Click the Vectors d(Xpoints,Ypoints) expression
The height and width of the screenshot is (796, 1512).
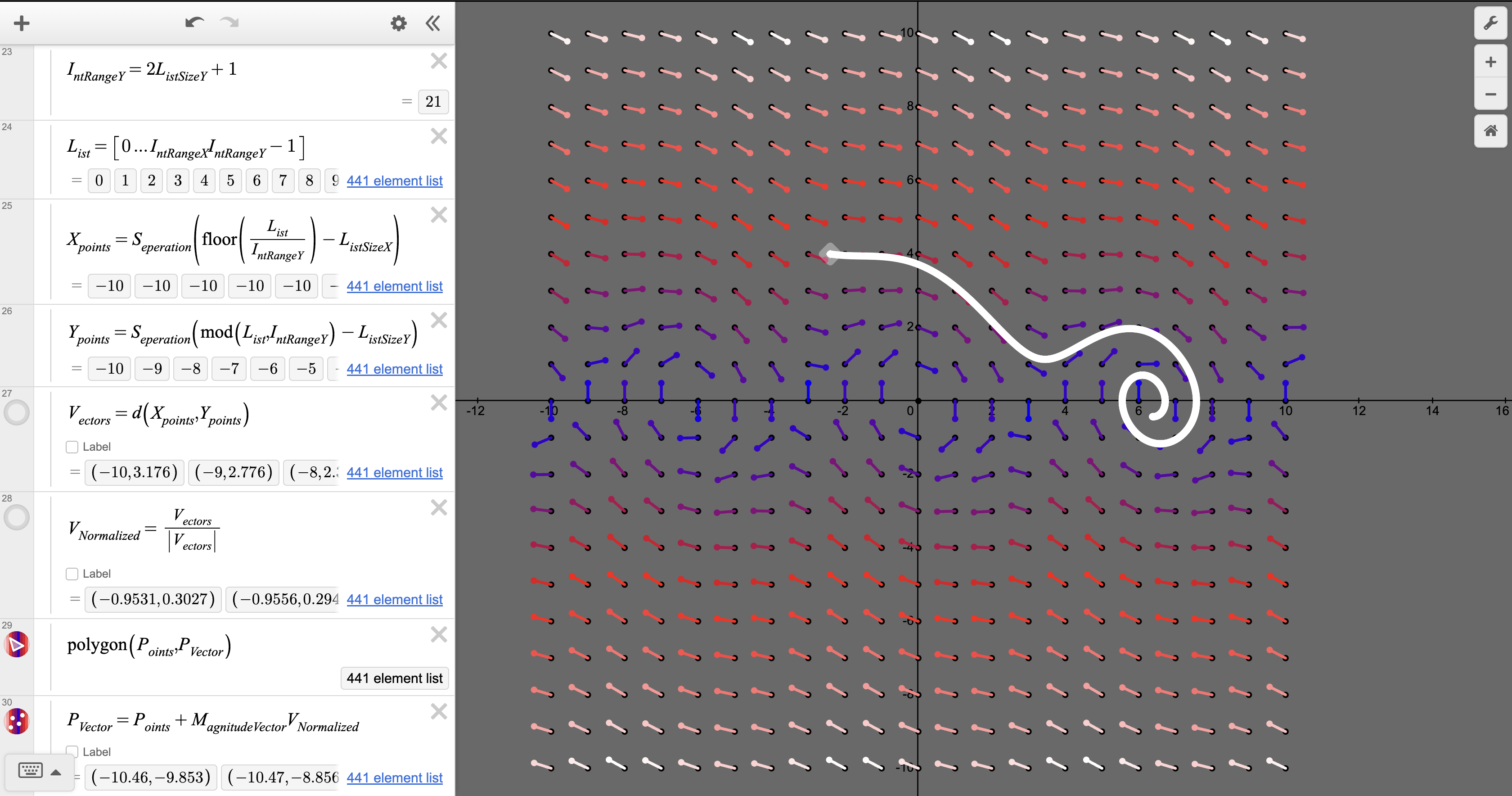pyautogui.click(x=158, y=414)
